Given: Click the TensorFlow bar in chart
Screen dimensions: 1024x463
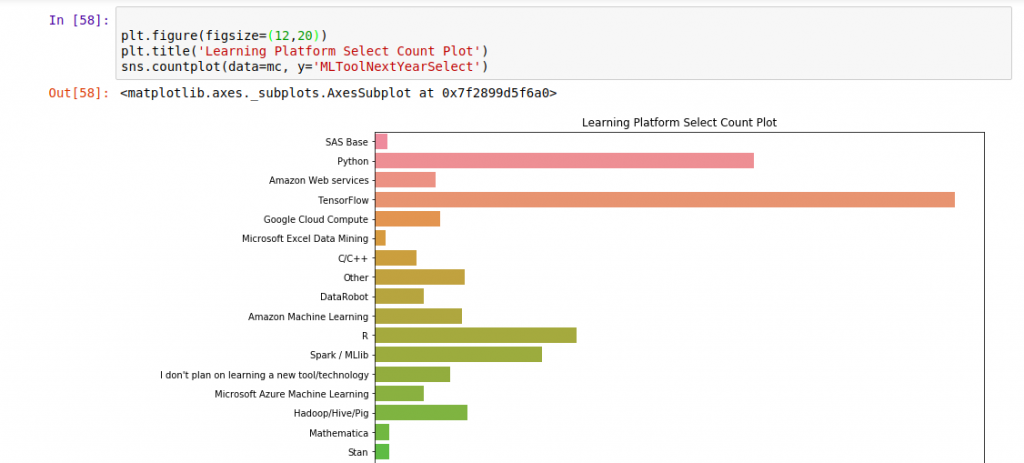Looking at the screenshot, I should (x=665, y=200).
